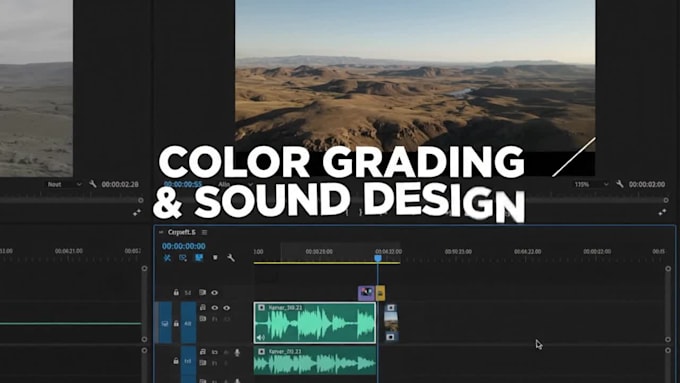Select the purple clip on top track

[x=366, y=293]
